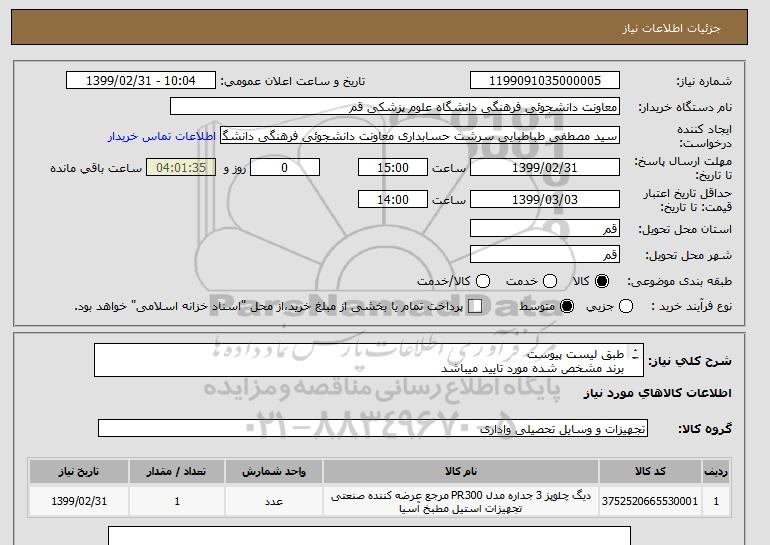Viewport: 770px width, 545px height.
Task: Select the کالا/خدمت radio button
Action: [483, 281]
